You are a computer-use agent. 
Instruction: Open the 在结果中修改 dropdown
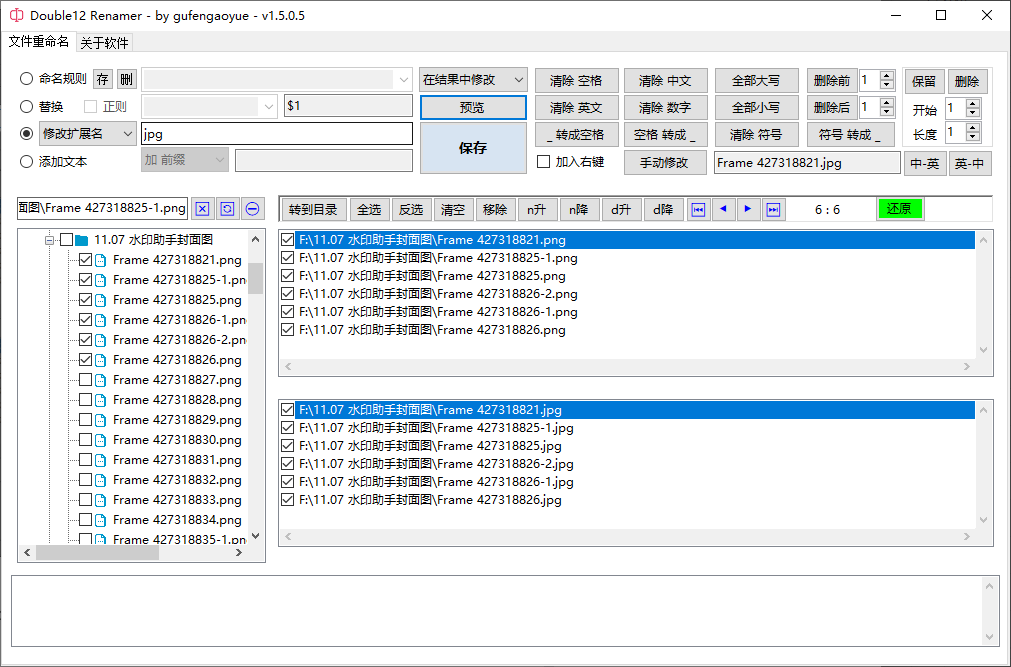(473, 80)
